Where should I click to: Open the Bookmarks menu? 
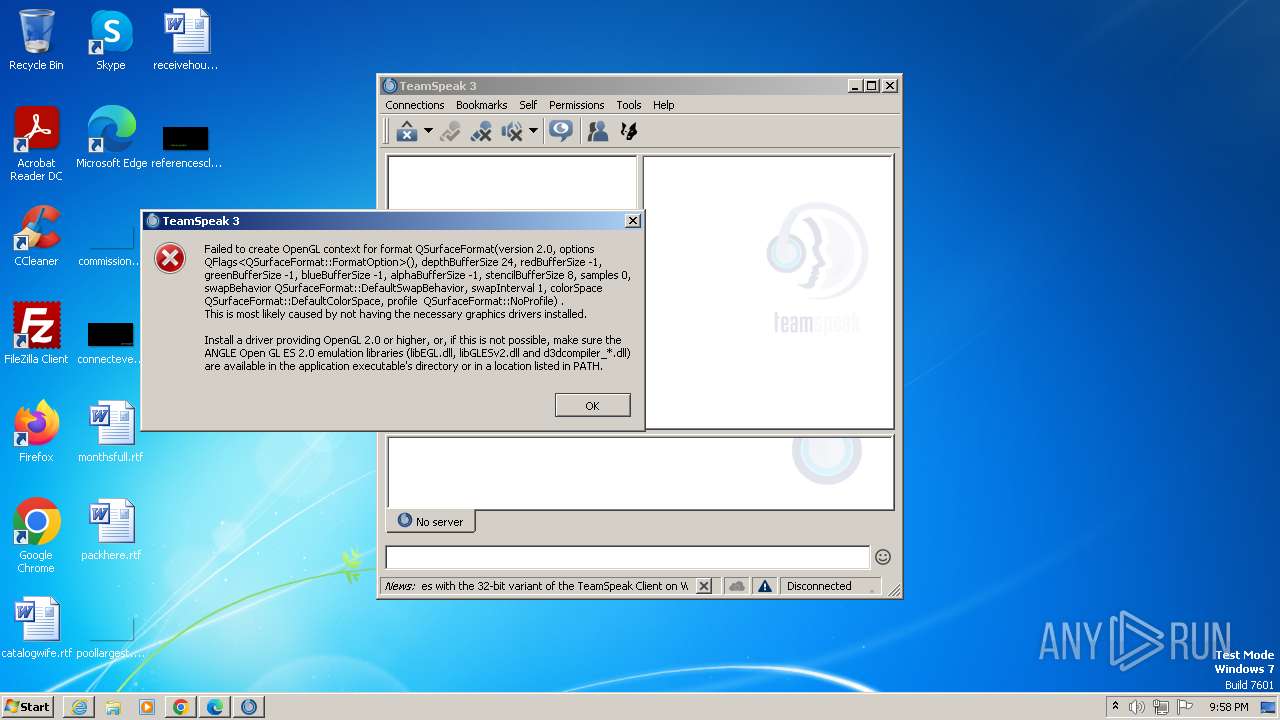481,105
